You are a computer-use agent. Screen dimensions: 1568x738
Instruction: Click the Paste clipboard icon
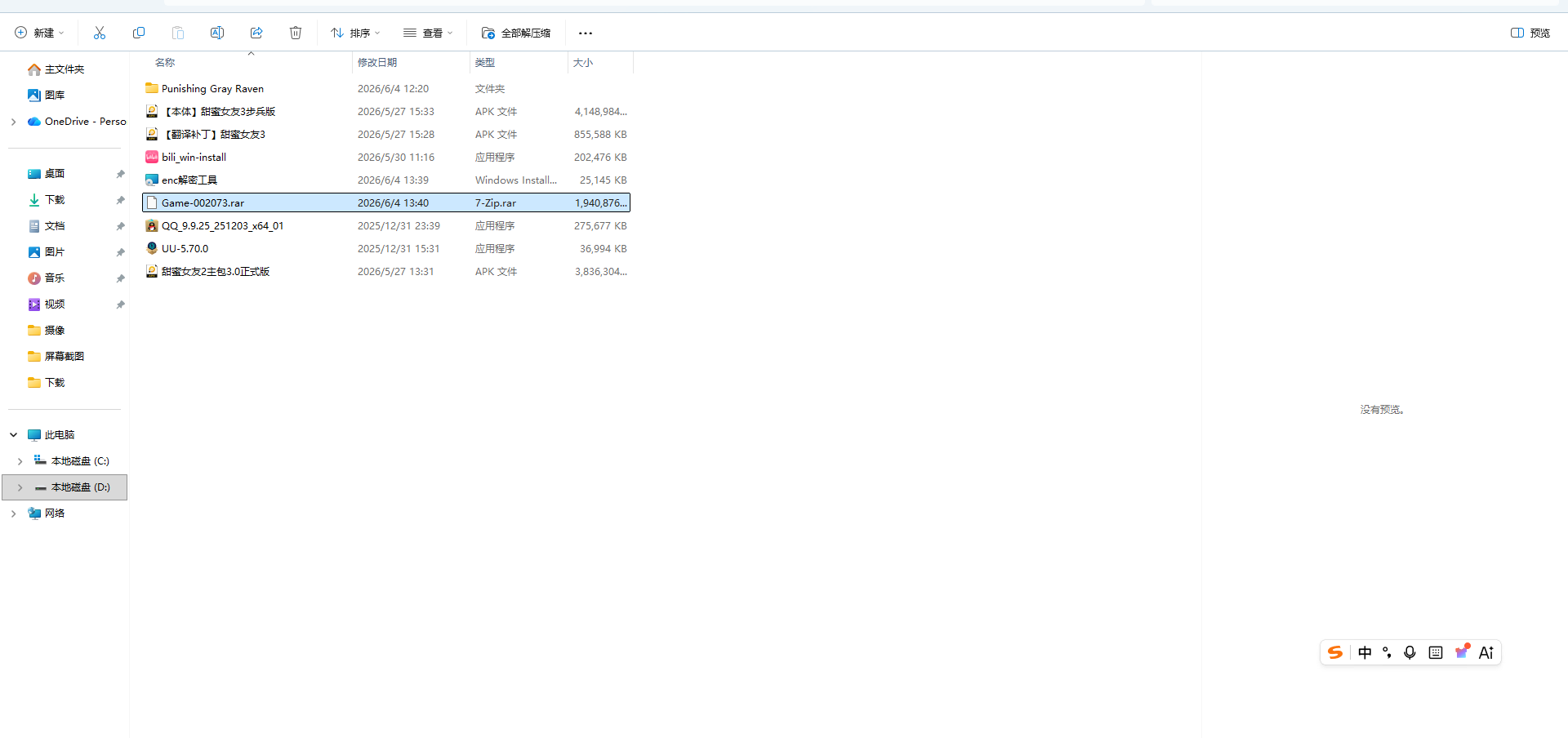[178, 33]
